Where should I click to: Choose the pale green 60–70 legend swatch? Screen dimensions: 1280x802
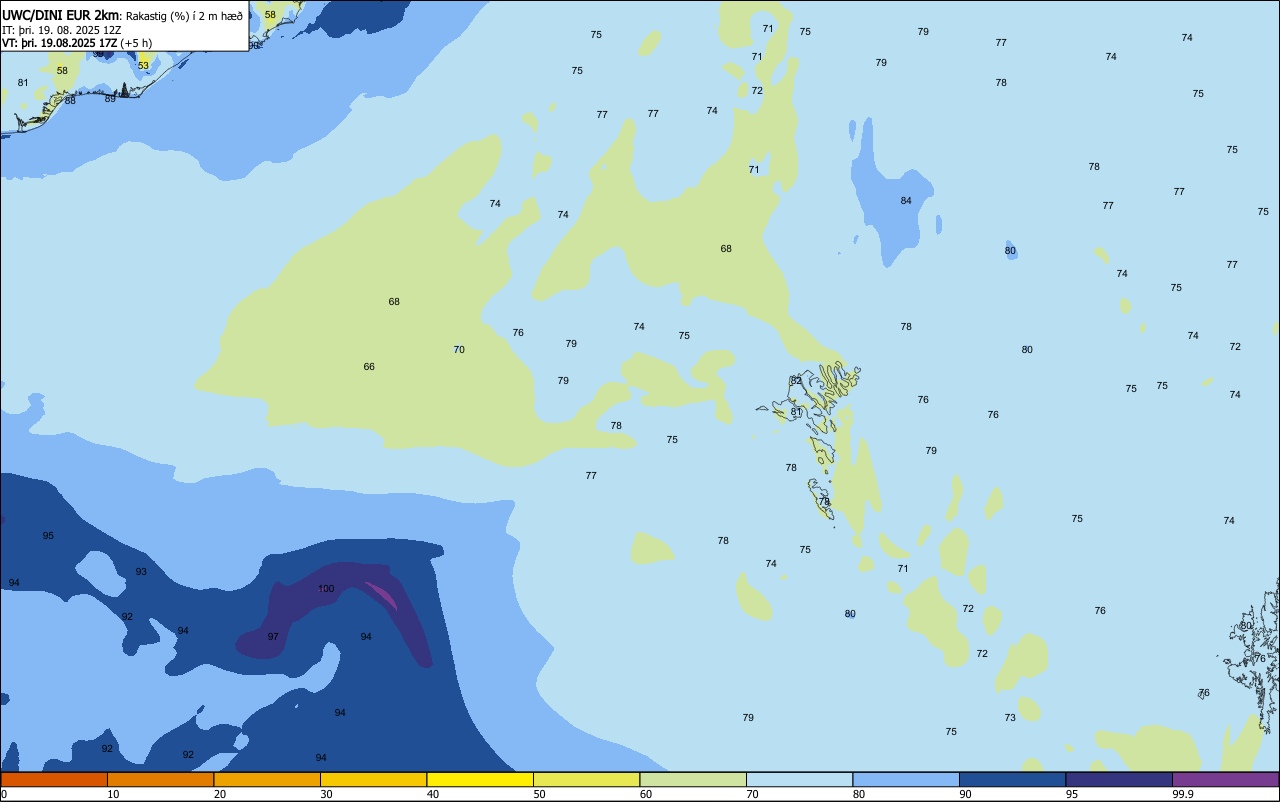[693, 779]
